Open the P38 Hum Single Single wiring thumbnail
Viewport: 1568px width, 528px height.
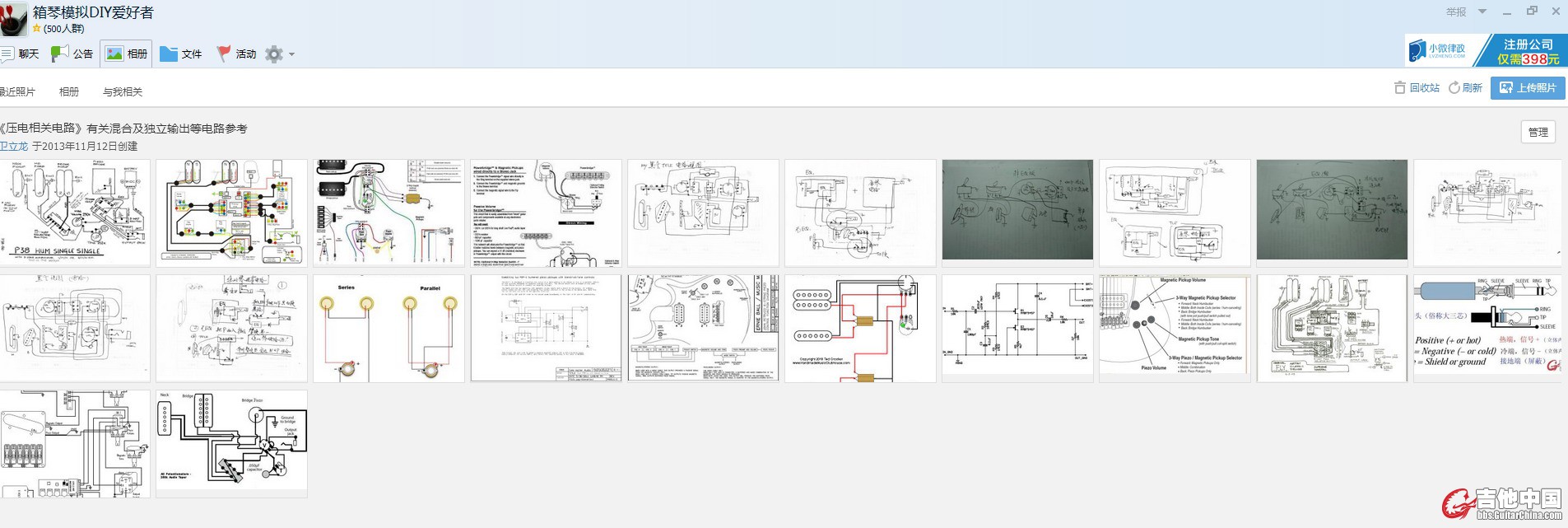75,213
